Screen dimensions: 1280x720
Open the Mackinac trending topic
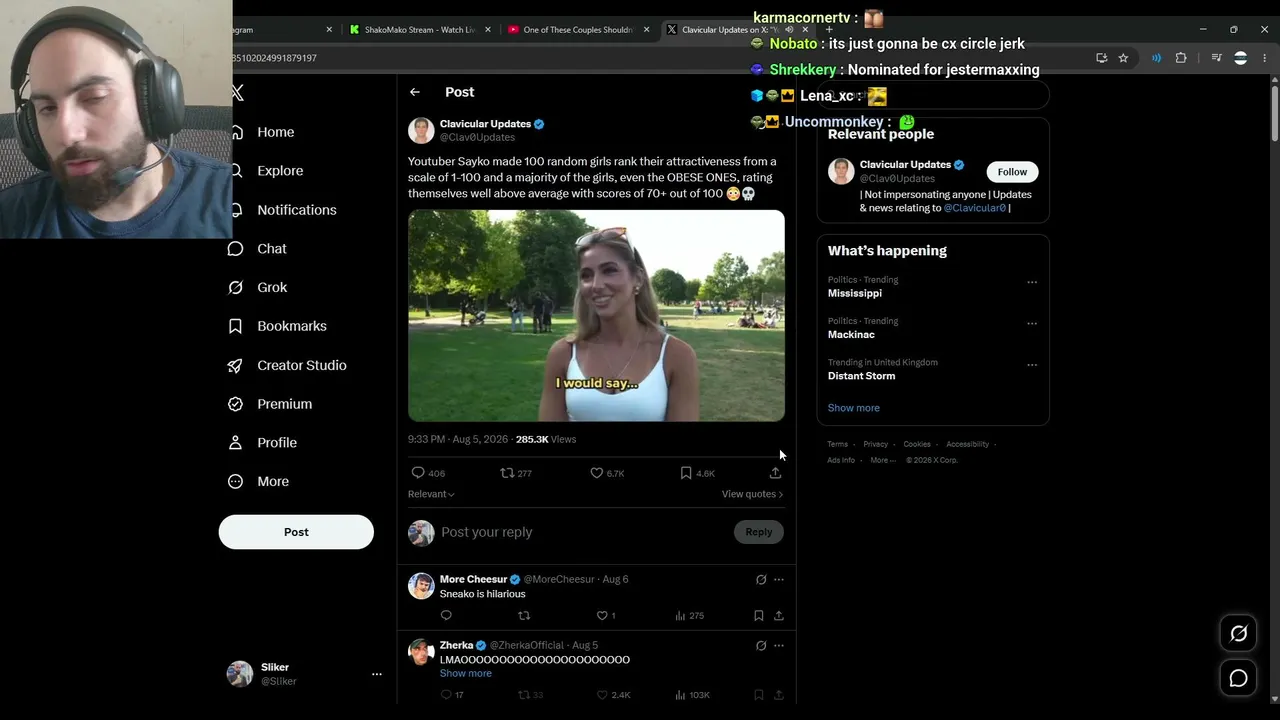tap(851, 335)
